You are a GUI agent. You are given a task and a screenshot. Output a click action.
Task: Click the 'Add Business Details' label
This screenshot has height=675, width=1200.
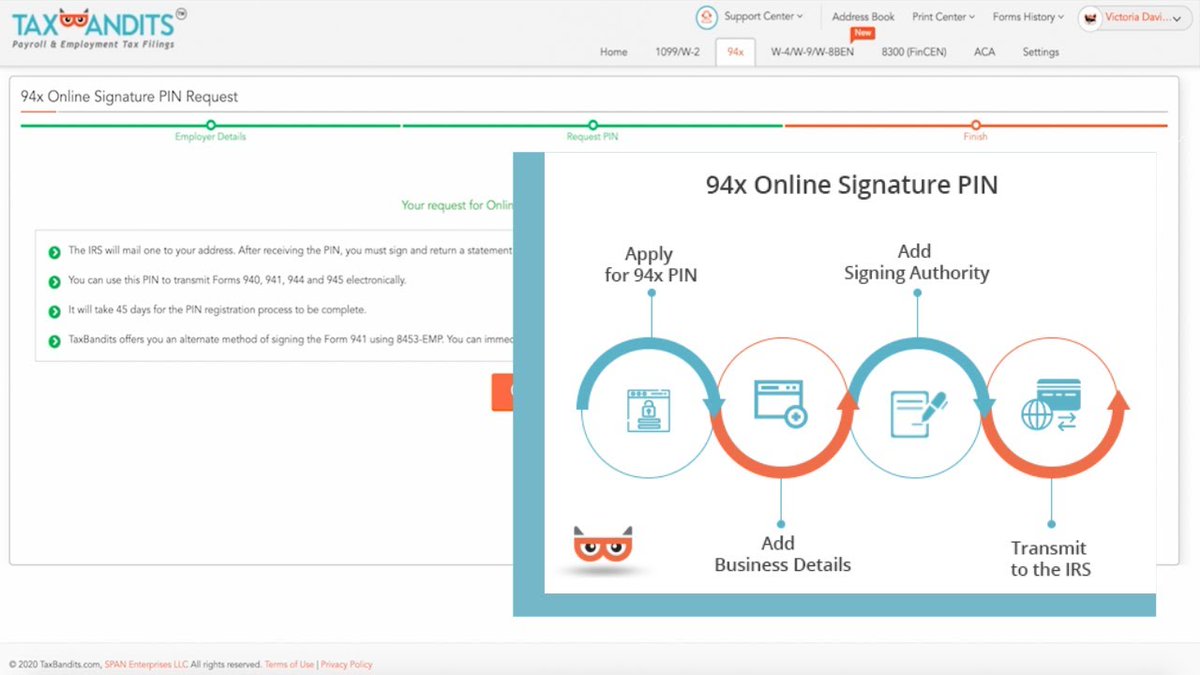point(782,554)
